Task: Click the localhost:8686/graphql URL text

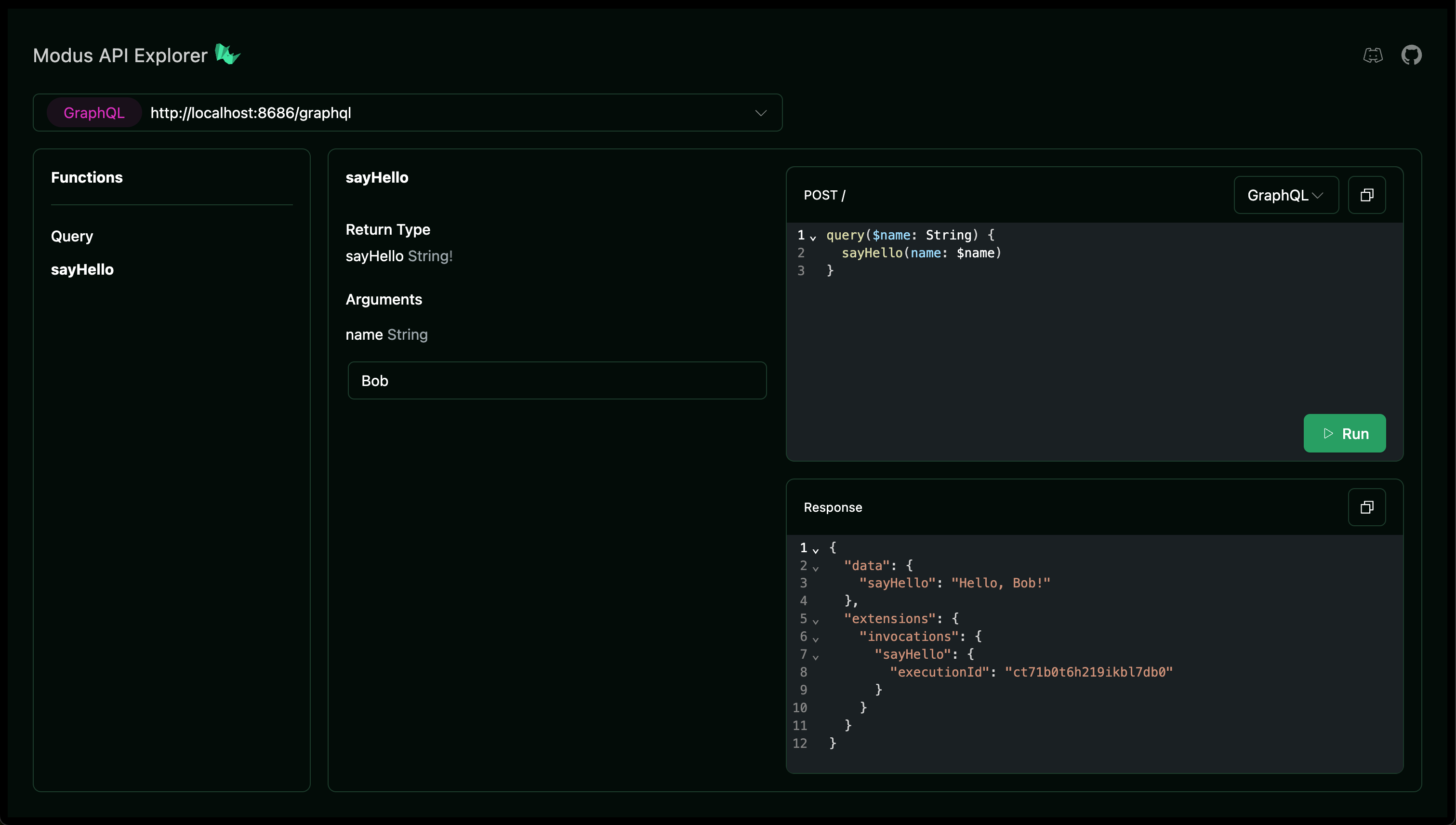Action: pyautogui.click(x=251, y=113)
